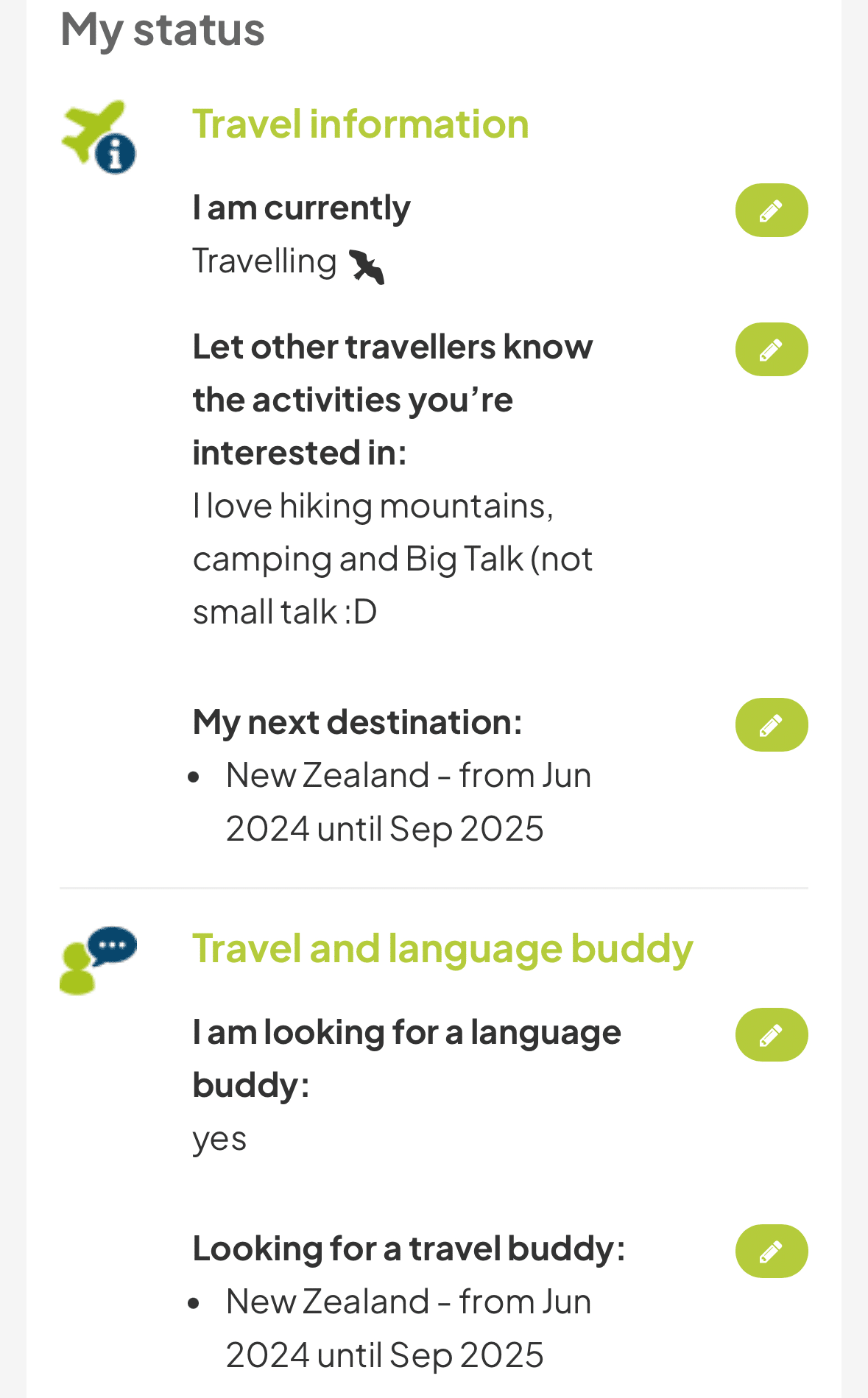
Task: Click the green airplane info icon
Action: (99, 137)
